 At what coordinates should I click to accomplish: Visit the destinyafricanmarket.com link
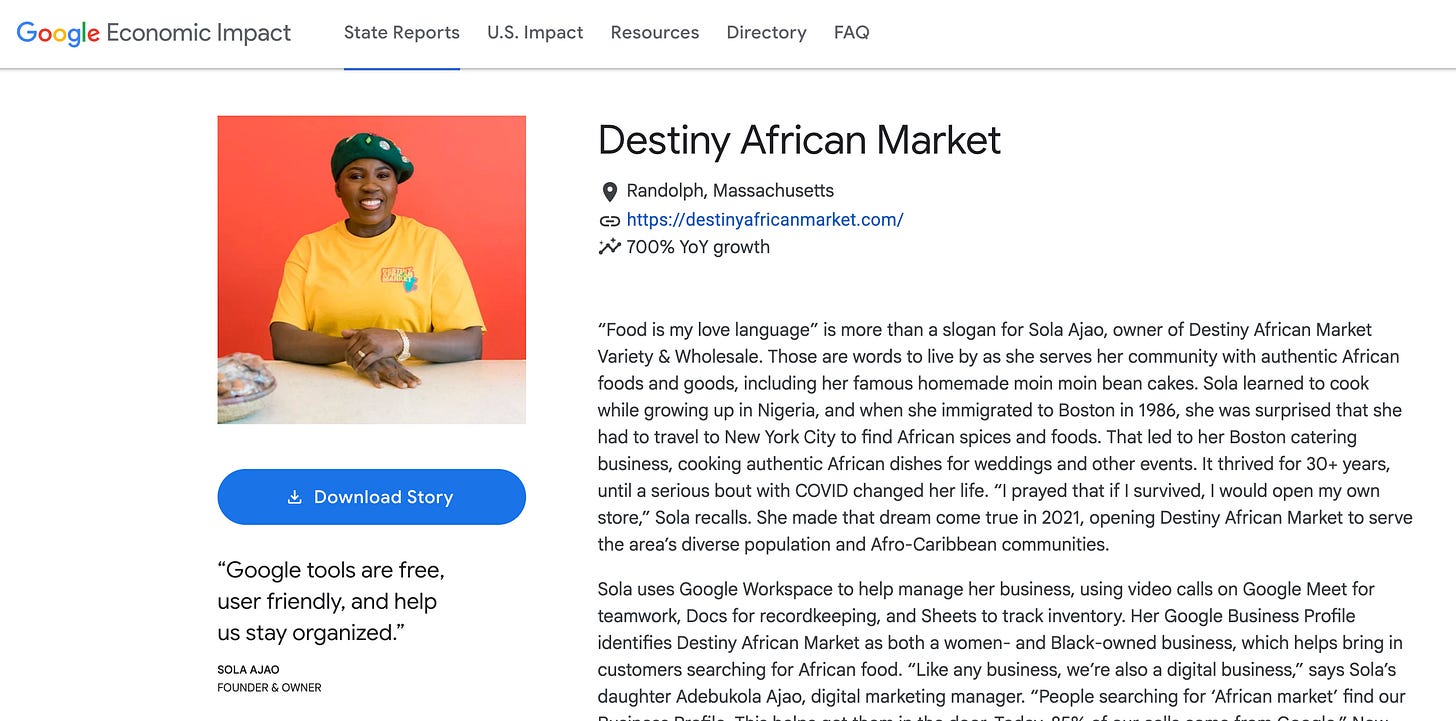click(765, 220)
